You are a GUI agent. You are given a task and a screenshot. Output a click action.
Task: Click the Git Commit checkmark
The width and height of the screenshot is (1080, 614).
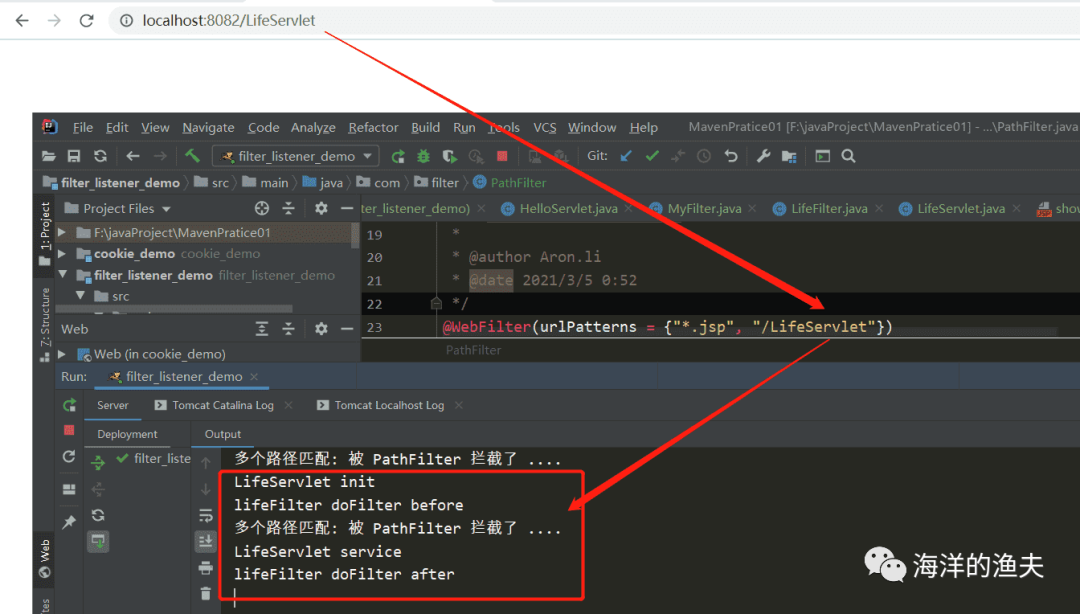coord(652,156)
